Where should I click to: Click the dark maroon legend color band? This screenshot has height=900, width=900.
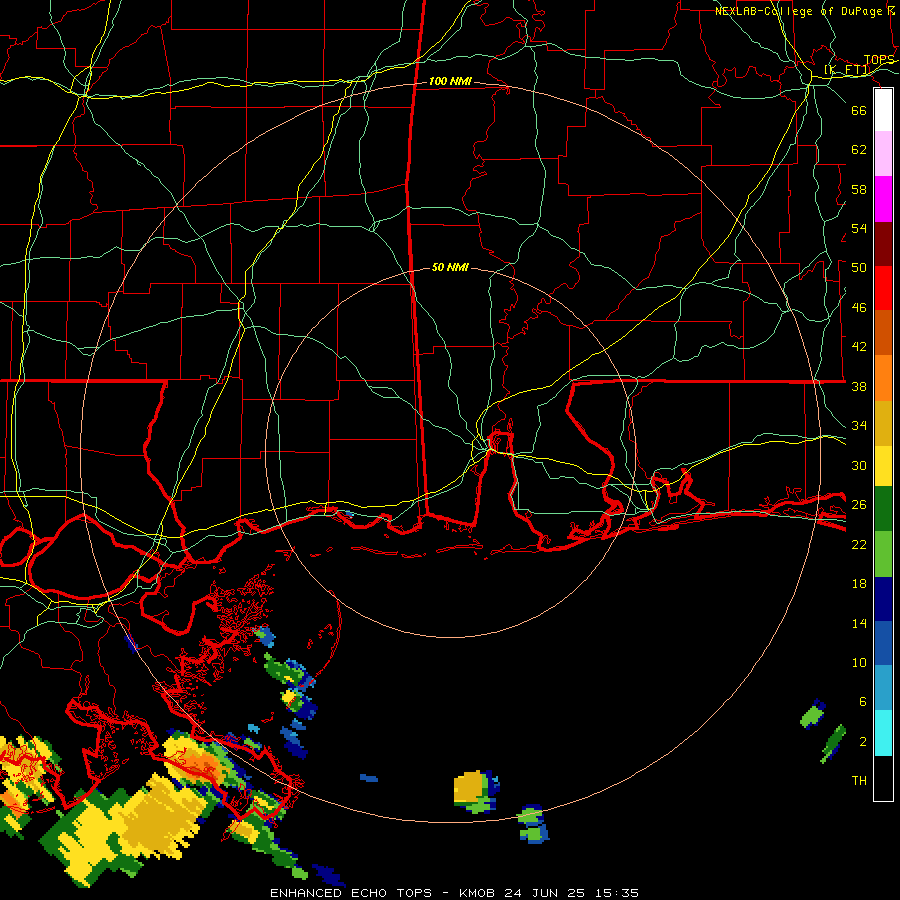click(x=883, y=244)
